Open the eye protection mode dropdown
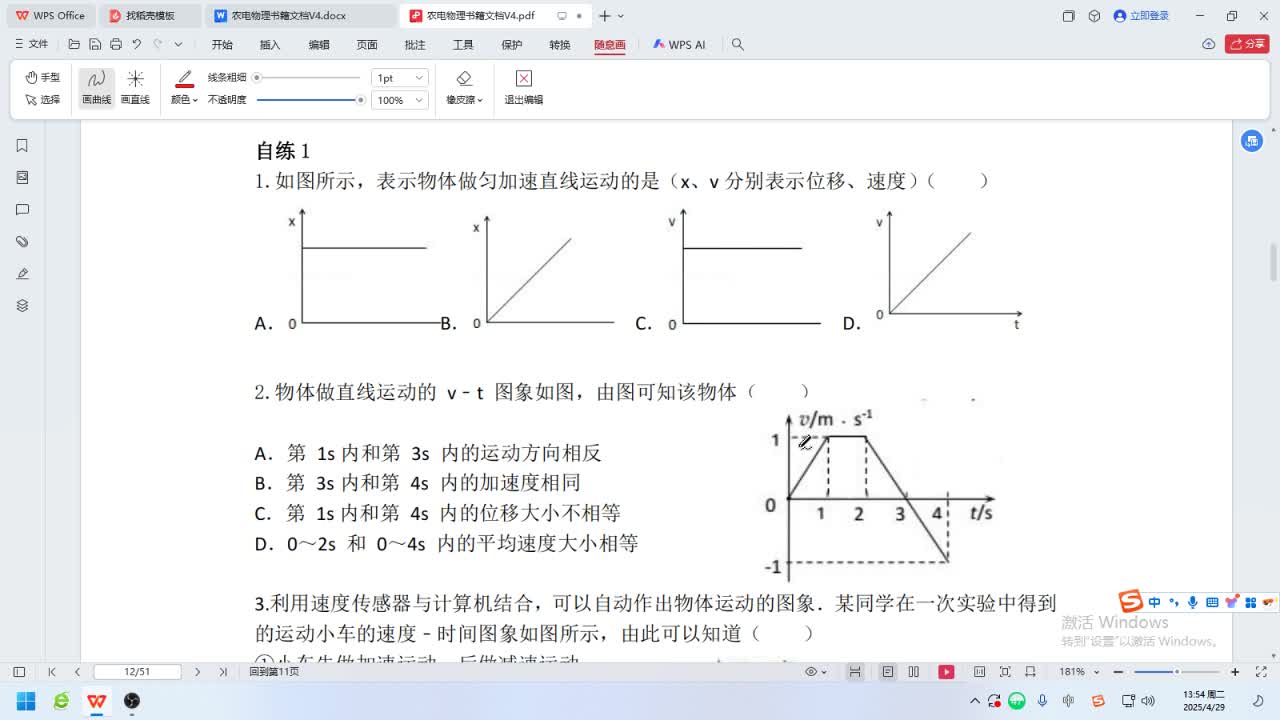This screenshot has height=720, width=1280. pos(816,672)
